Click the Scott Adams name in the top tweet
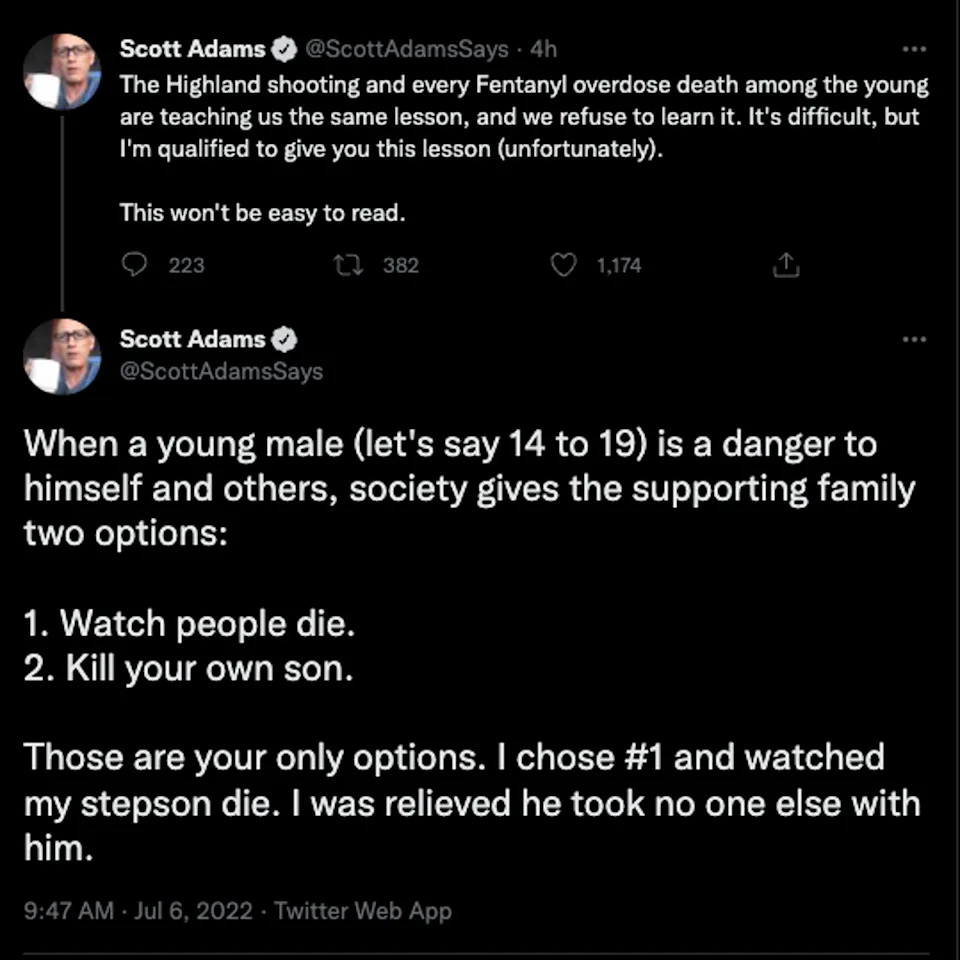This screenshot has width=960, height=960. [192, 48]
